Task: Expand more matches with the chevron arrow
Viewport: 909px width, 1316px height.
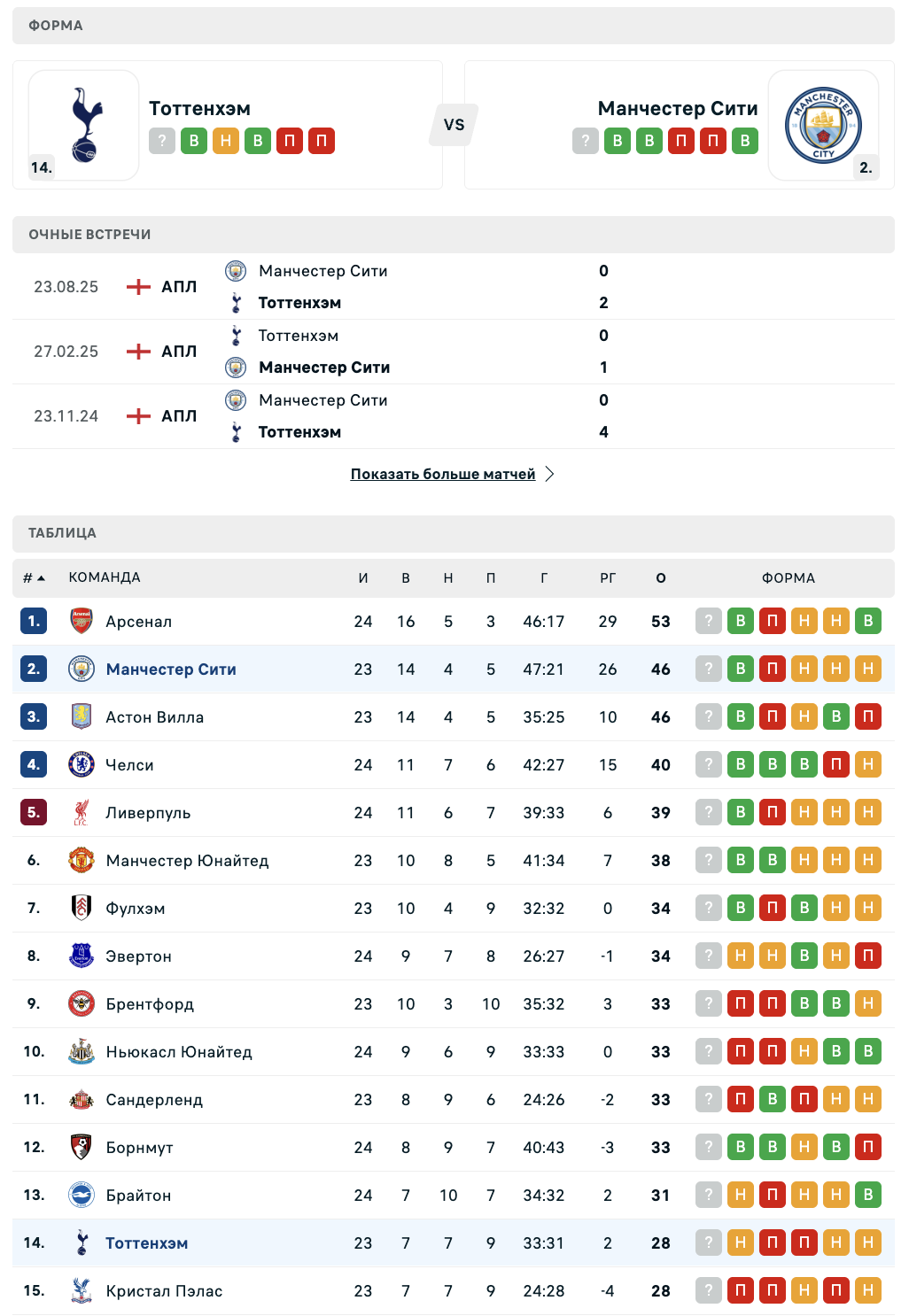Action: (x=550, y=474)
